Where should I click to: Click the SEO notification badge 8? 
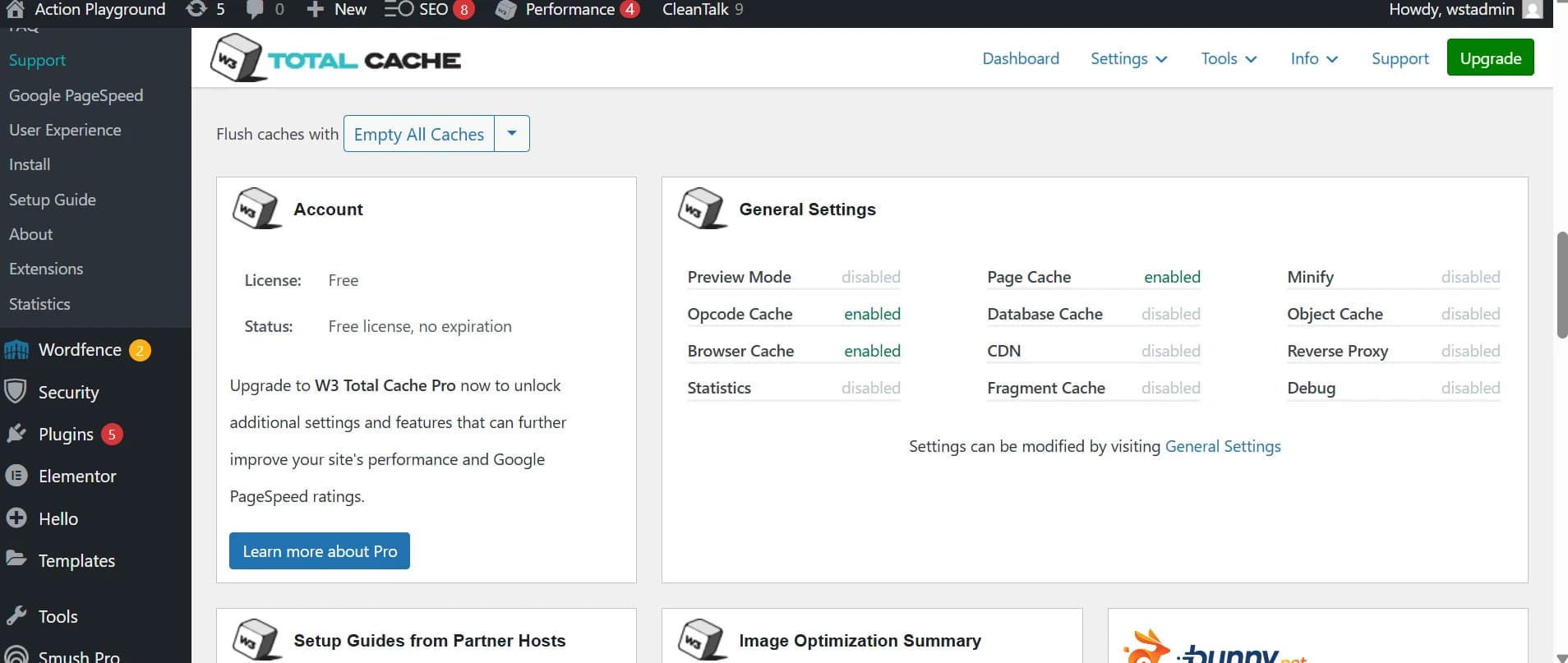pos(463,9)
